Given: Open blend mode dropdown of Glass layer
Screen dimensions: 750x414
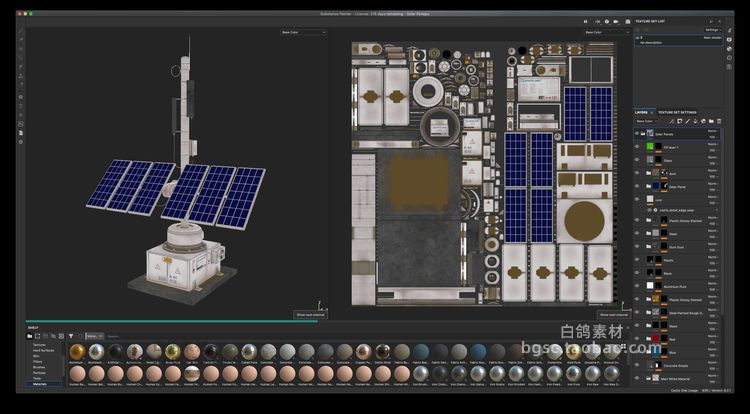Looking at the screenshot, I should 713,157.
